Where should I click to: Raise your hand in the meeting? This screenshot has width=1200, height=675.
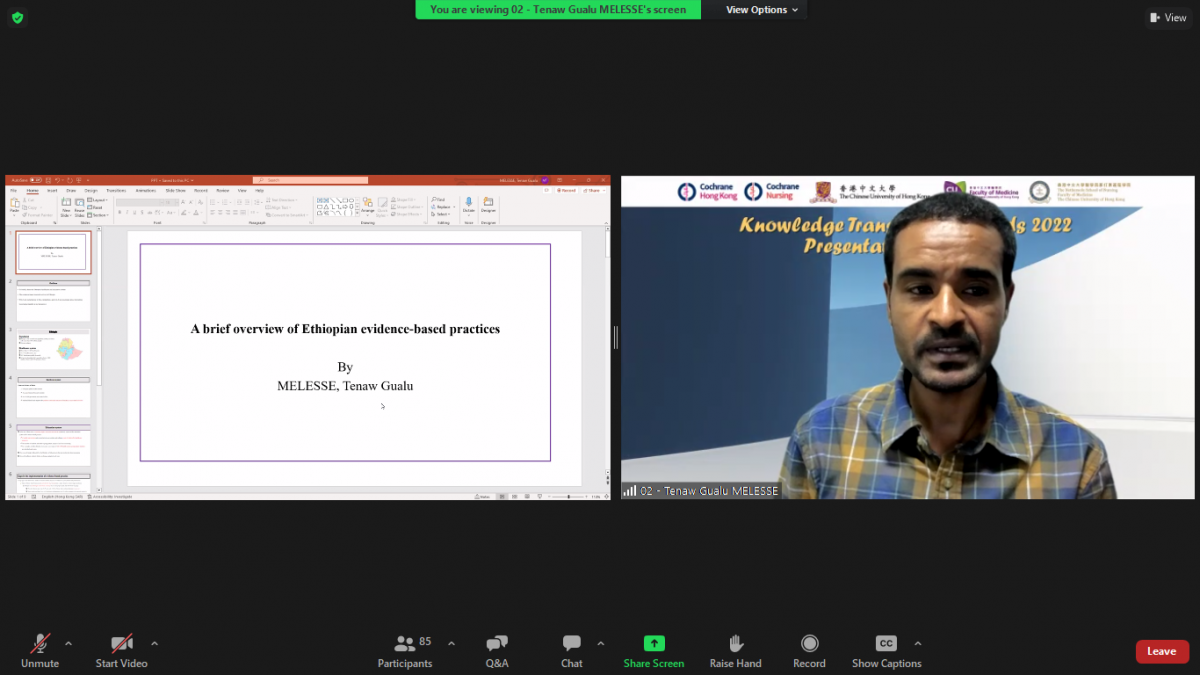[x=735, y=644]
